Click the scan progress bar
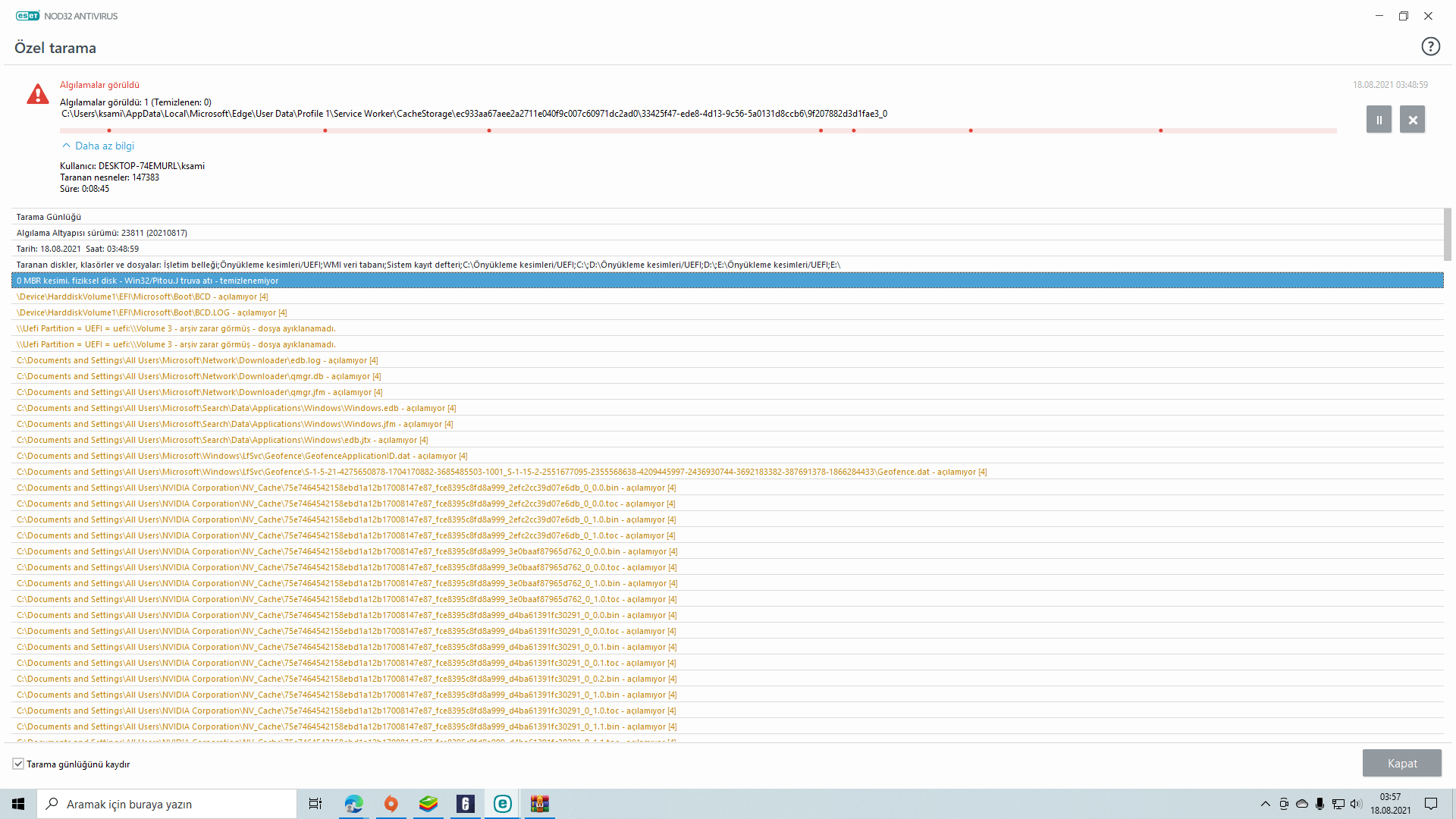1456x819 pixels. point(698,130)
